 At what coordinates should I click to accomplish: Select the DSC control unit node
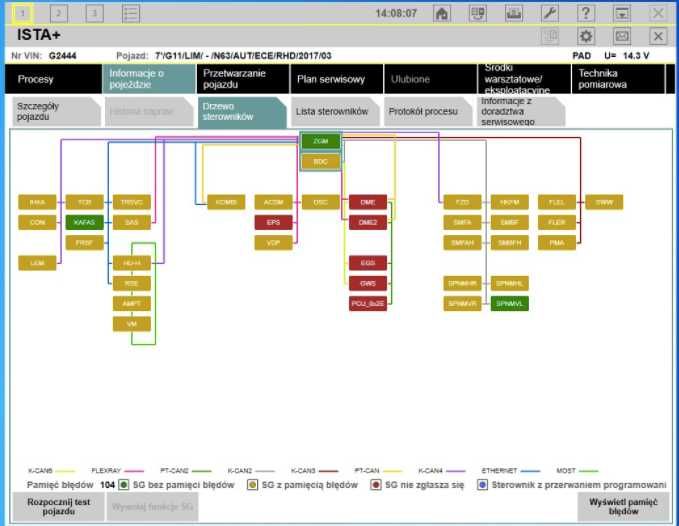point(320,202)
